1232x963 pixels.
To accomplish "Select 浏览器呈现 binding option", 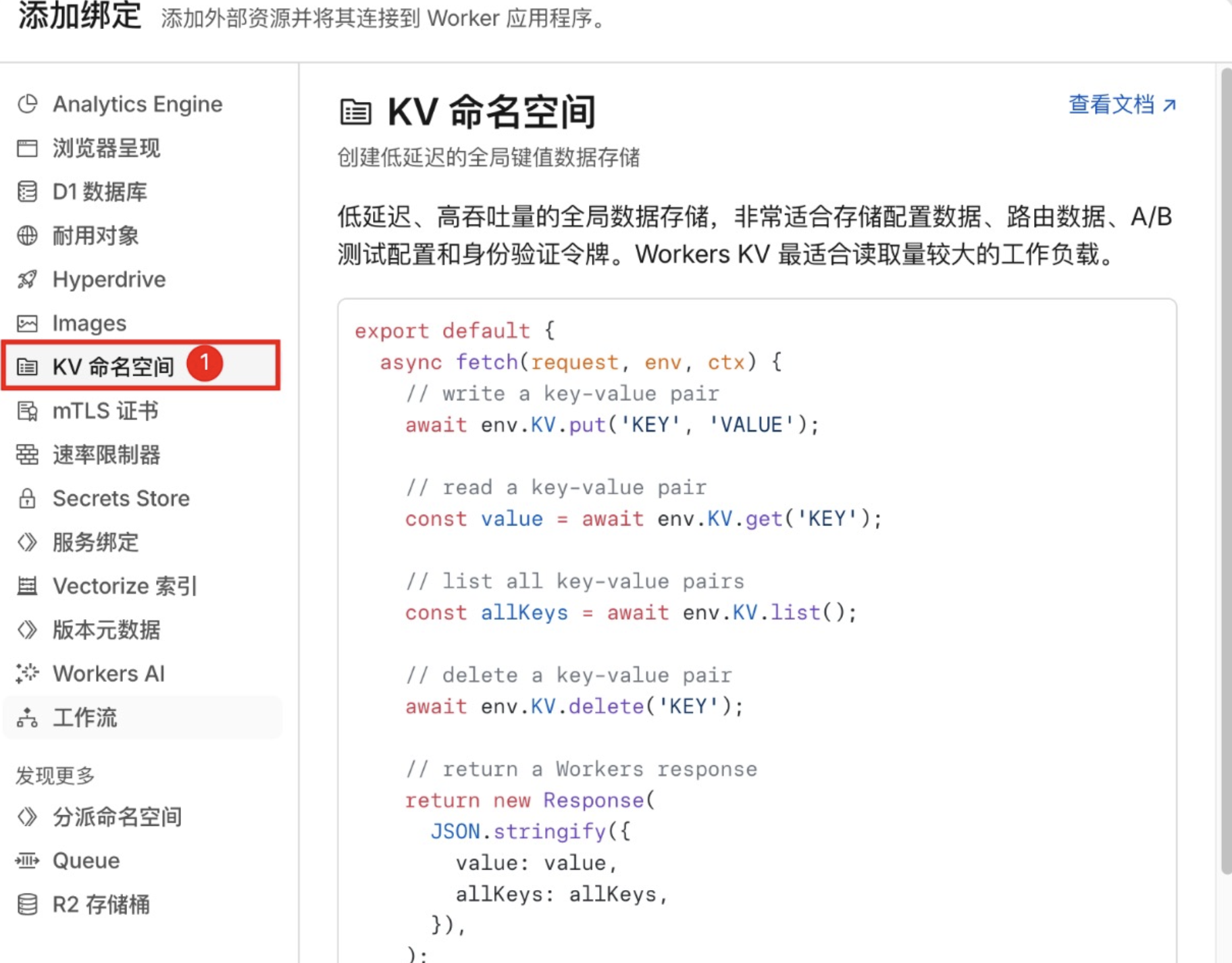I will (x=142, y=148).
